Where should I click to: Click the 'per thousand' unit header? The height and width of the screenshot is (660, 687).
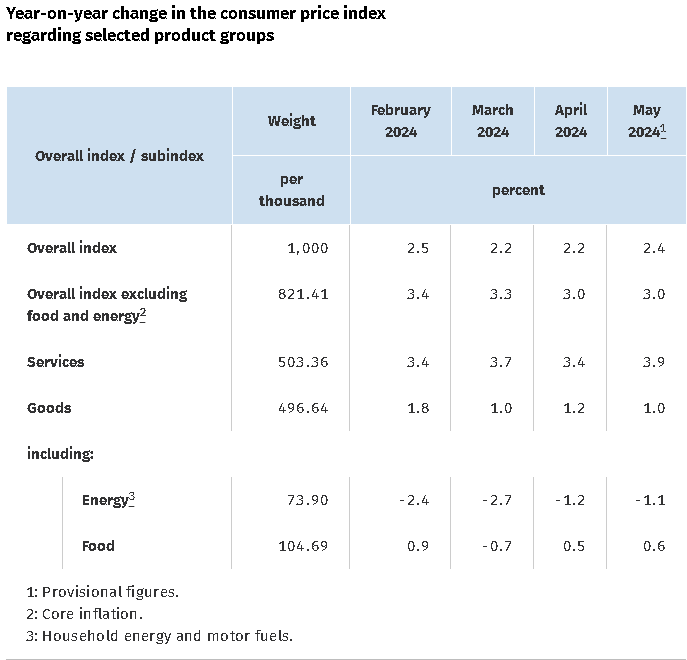tap(291, 190)
